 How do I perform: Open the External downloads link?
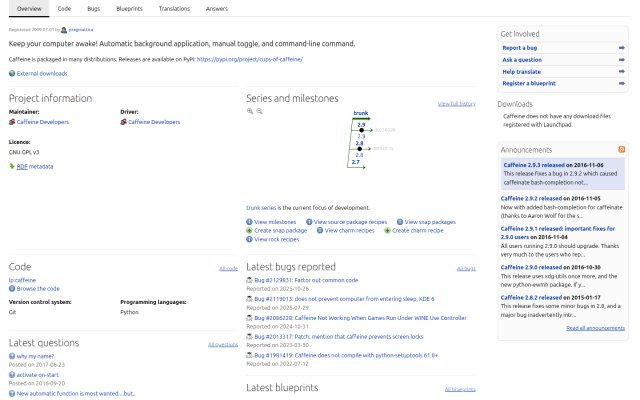click(42, 73)
